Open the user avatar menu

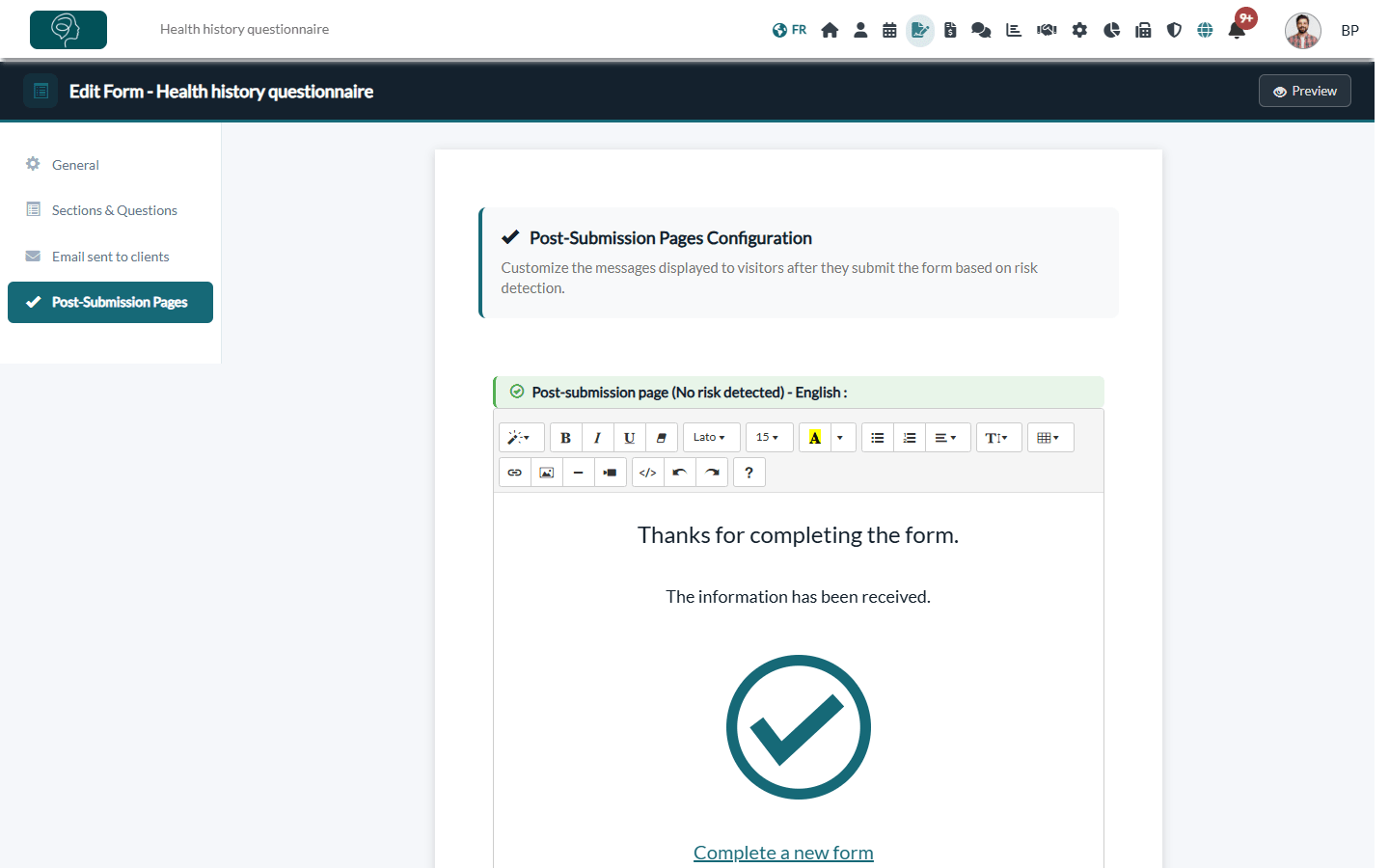click(1303, 31)
